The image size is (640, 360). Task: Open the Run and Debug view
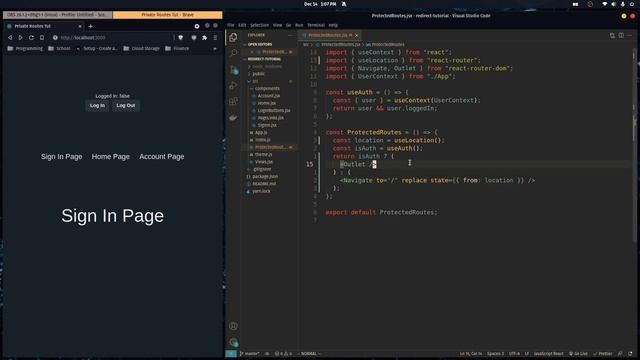233,85
